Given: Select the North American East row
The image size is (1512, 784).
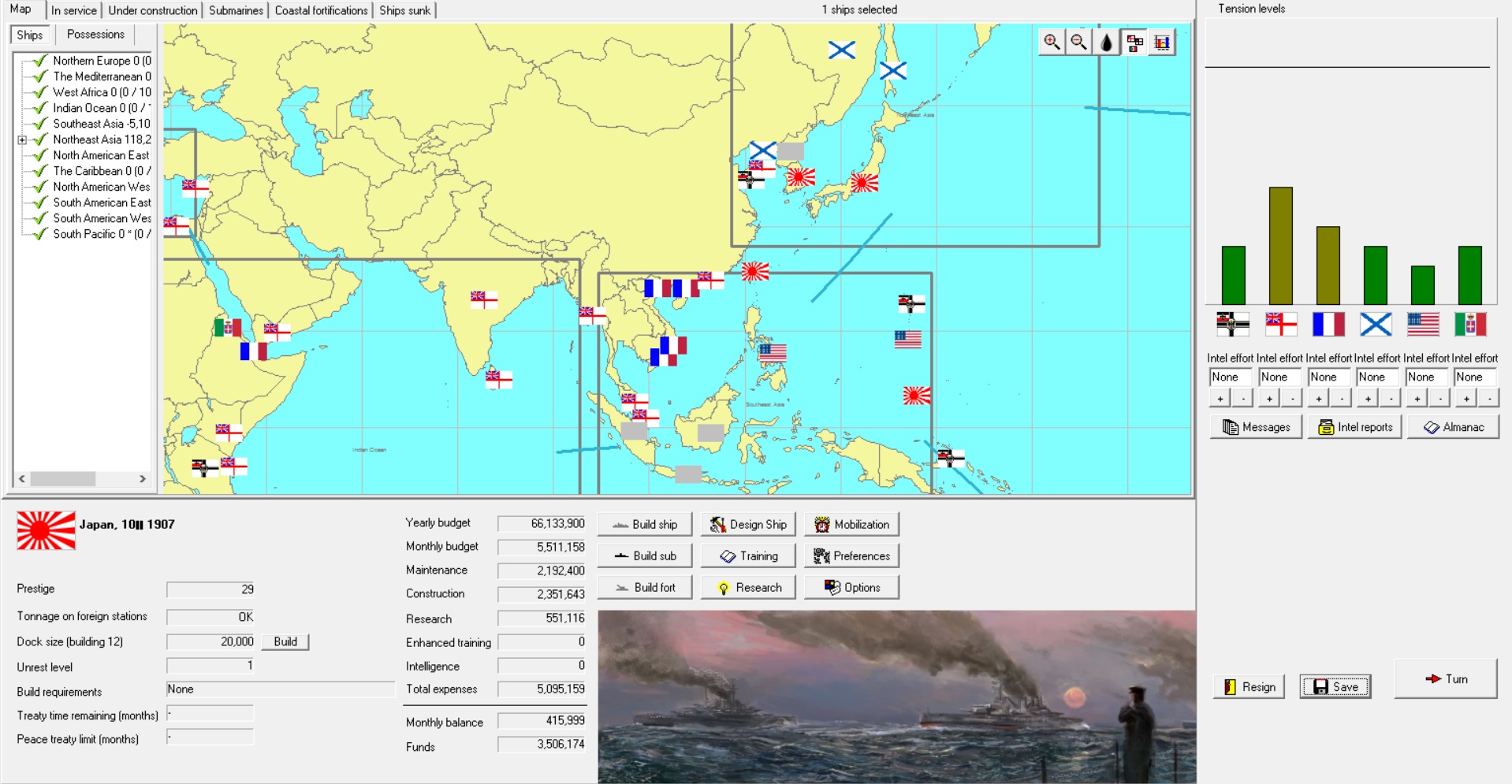Looking at the screenshot, I should 102,155.
